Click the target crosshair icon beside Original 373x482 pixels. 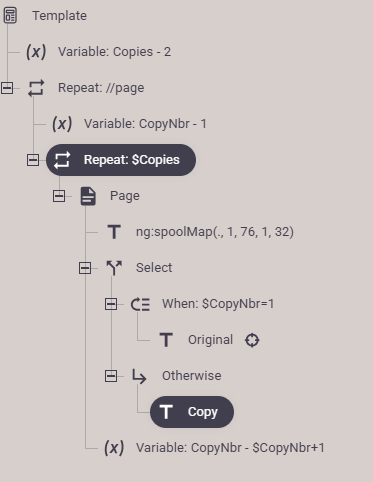coord(252,340)
